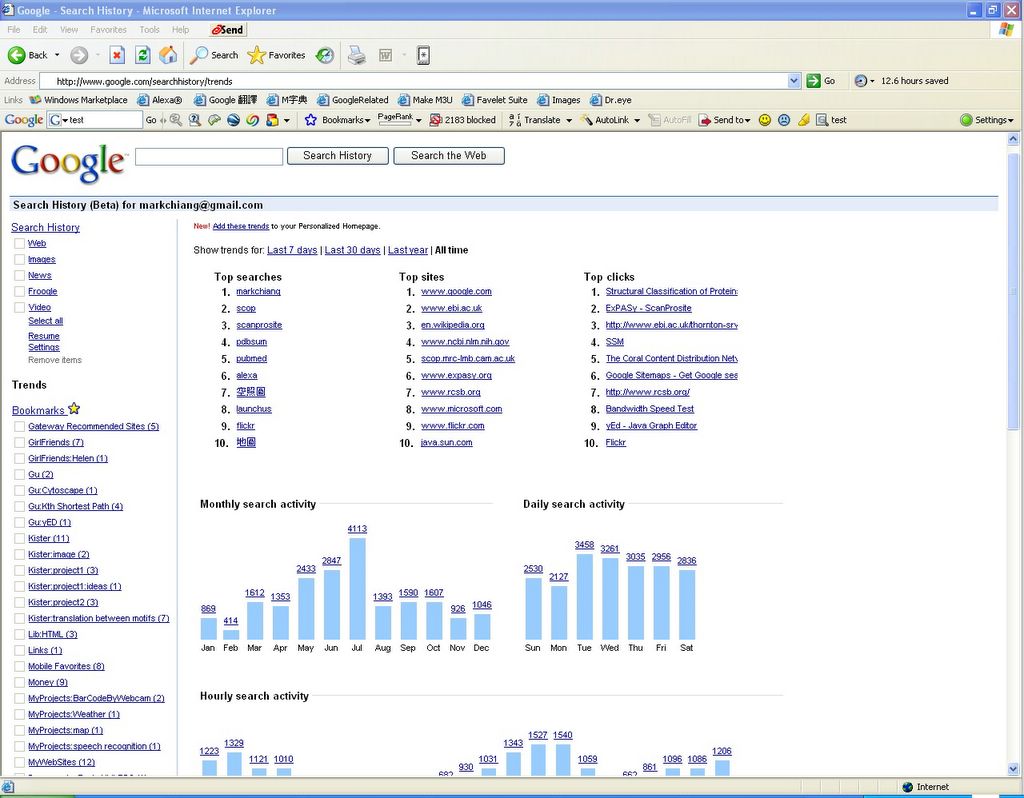Open the Dr.eye links bar item
Viewport: 1024px width, 798px height.
click(x=611, y=100)
